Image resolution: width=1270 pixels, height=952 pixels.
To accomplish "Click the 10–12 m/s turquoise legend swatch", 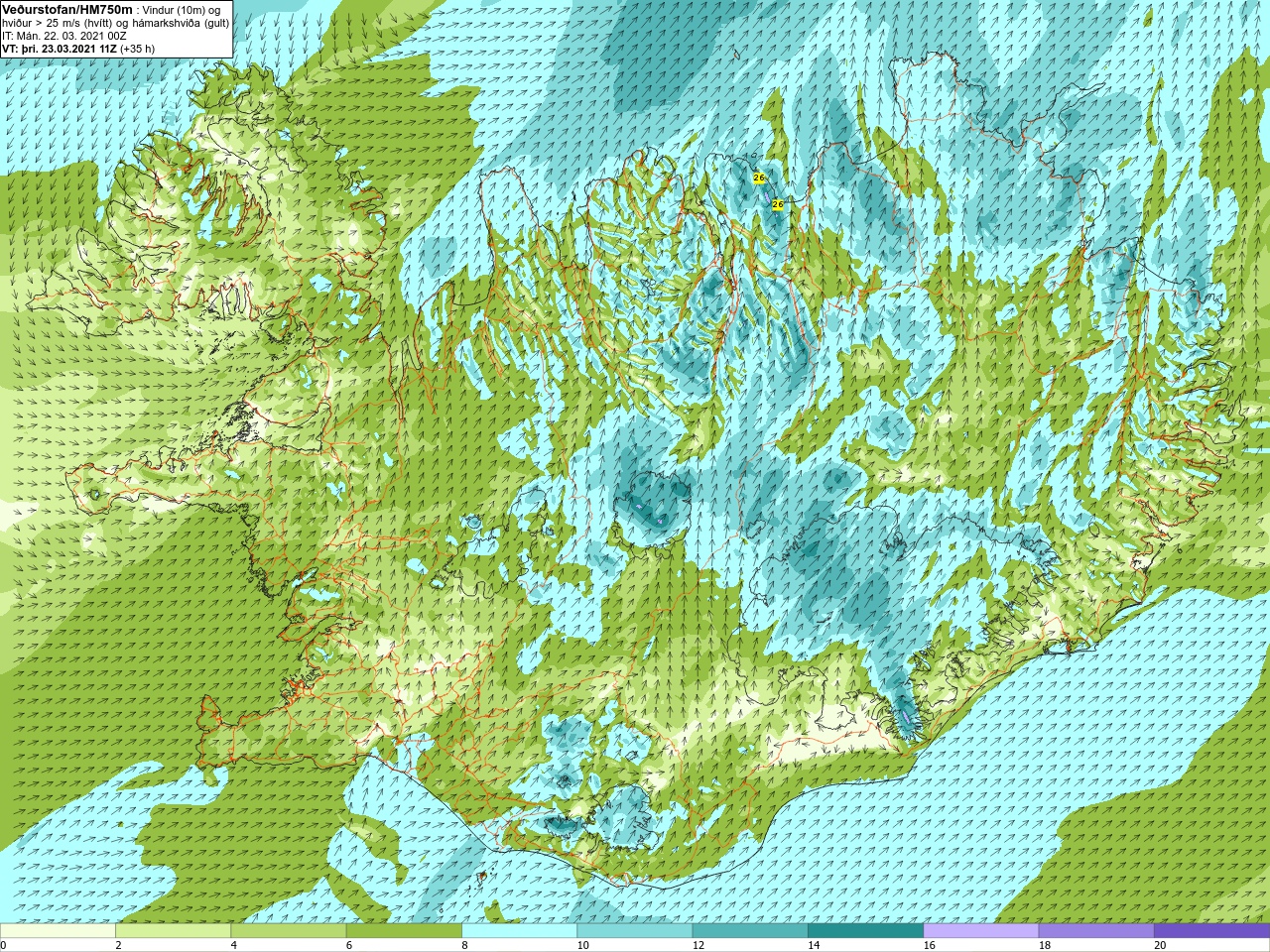I will pyautogui.click(x=634, y=931).
